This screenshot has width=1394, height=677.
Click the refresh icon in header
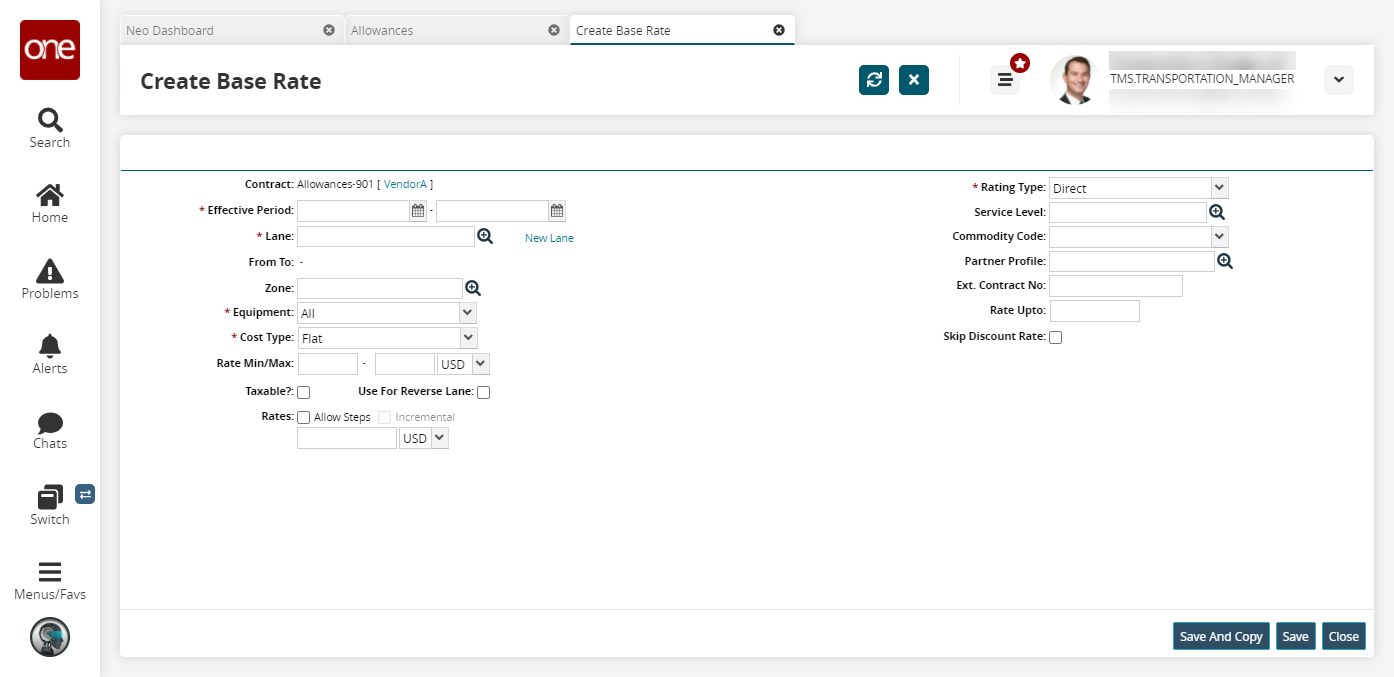click(x=873, y=80)
